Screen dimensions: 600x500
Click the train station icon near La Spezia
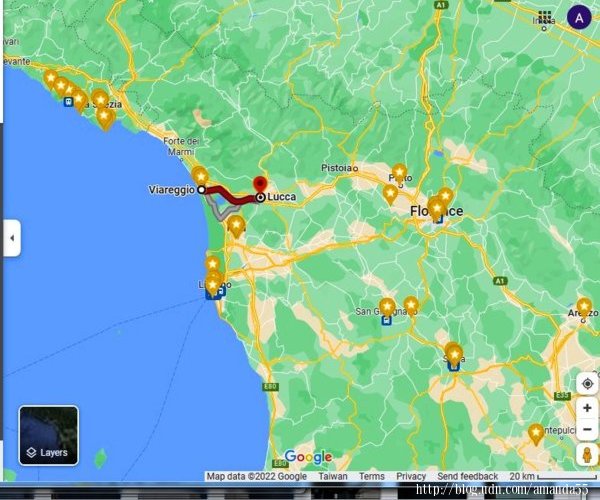pos(68,100)
